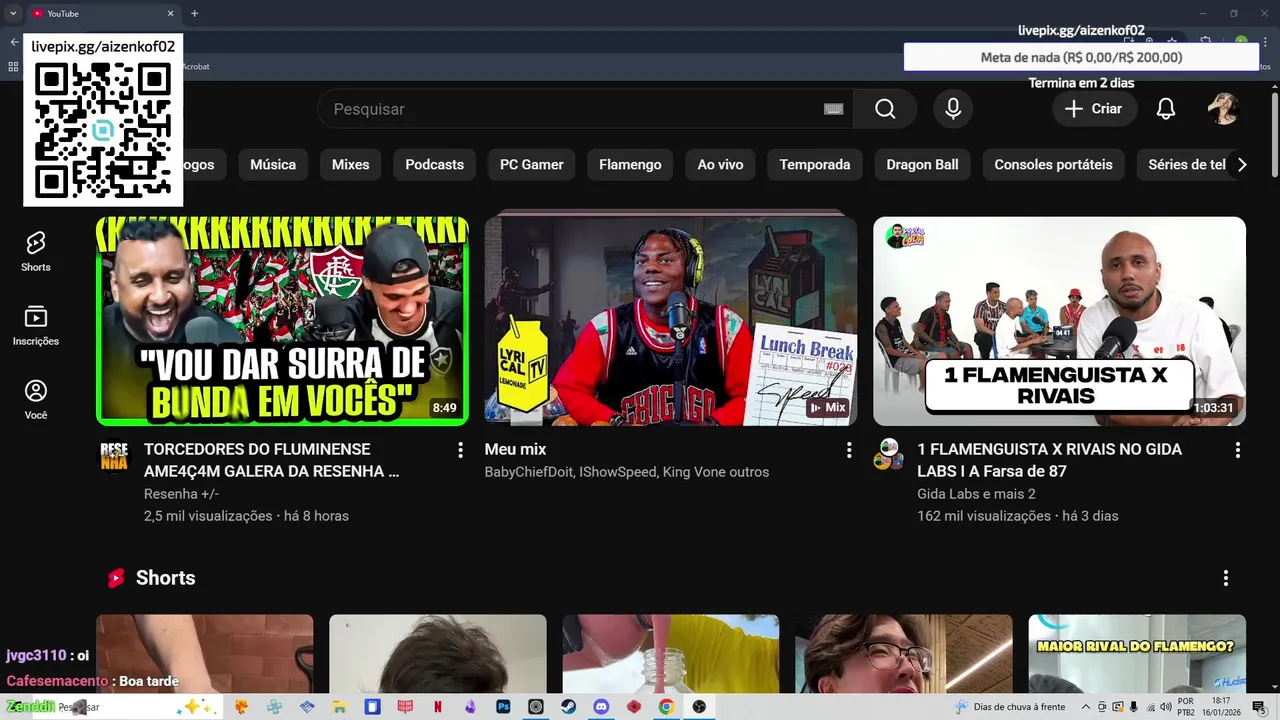Open Inscrições in the sidebar

(x=36, y=326)
